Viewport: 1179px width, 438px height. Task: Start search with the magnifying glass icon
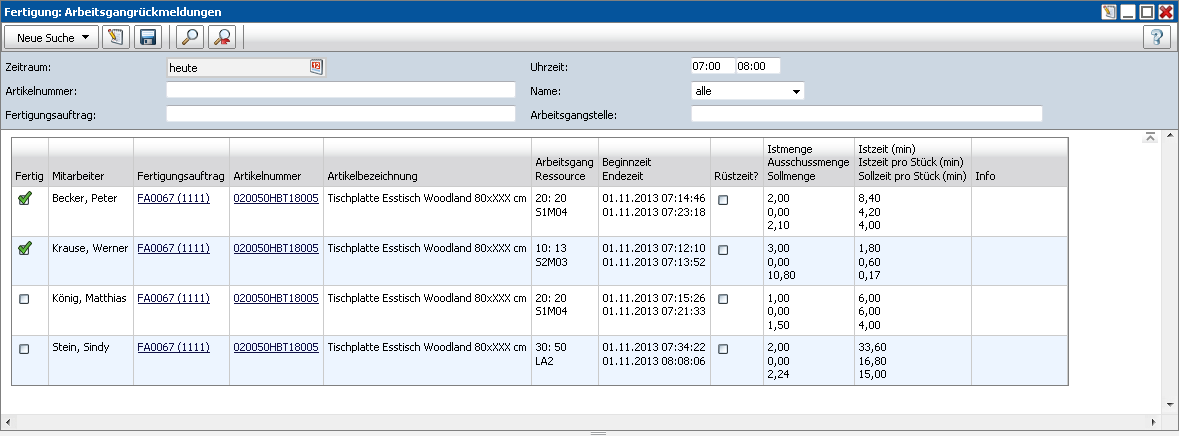click(189, 38)
